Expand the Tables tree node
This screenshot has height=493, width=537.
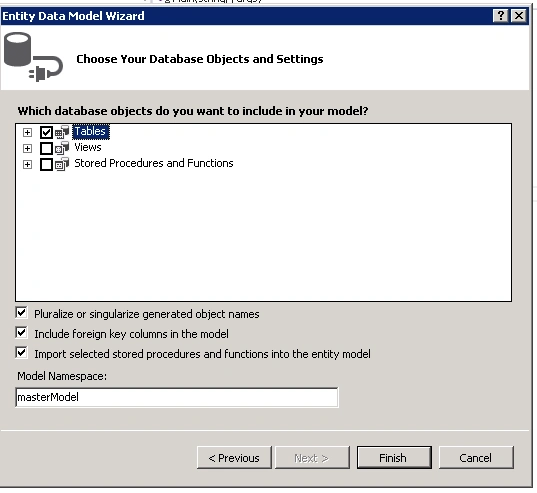pos(27,132)
